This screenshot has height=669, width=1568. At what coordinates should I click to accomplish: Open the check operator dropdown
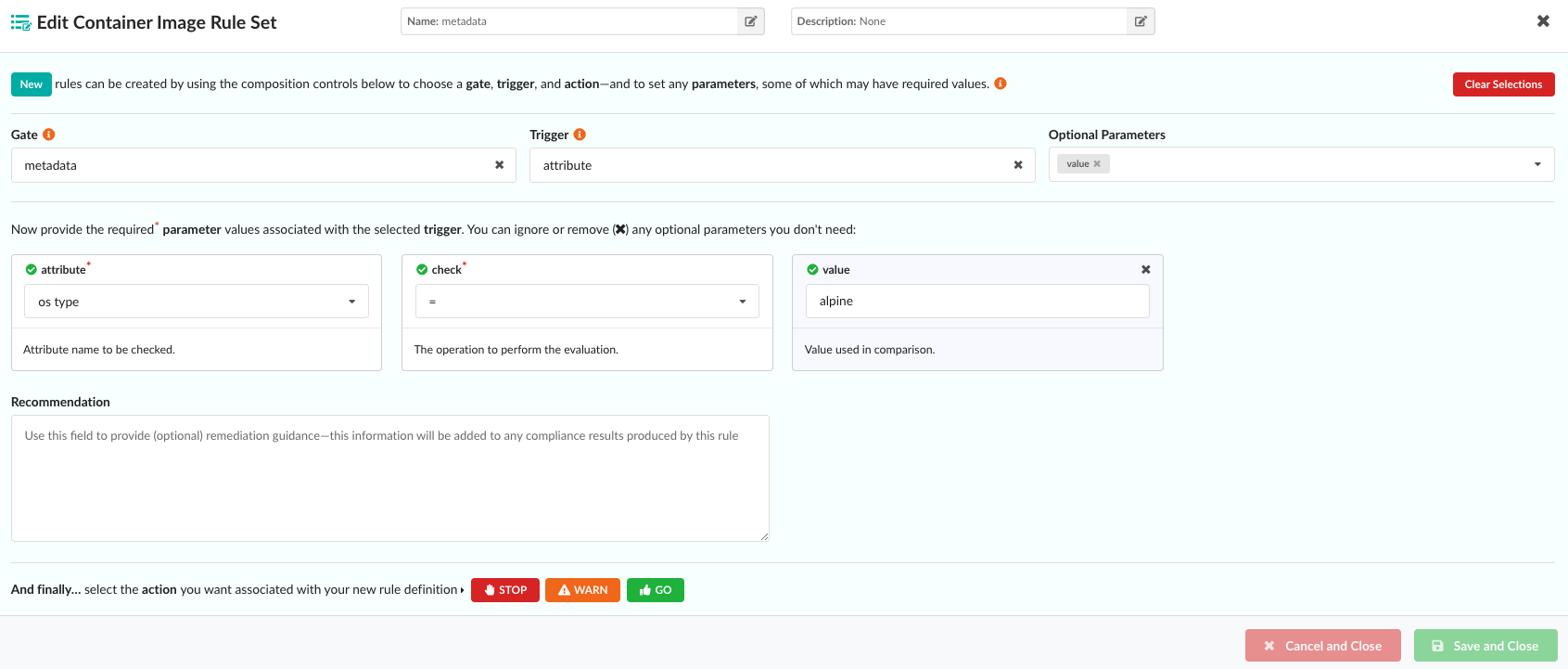[587, 302]
